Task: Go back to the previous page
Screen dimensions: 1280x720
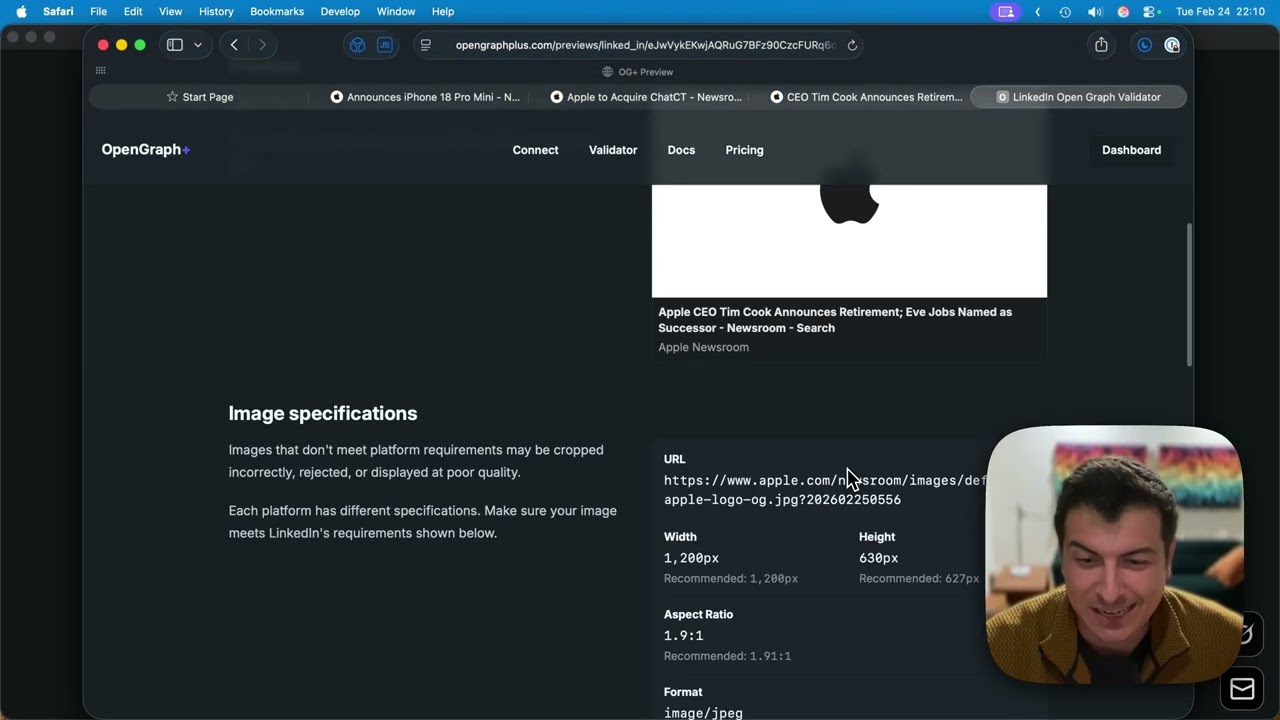Action: click(234, 45)
